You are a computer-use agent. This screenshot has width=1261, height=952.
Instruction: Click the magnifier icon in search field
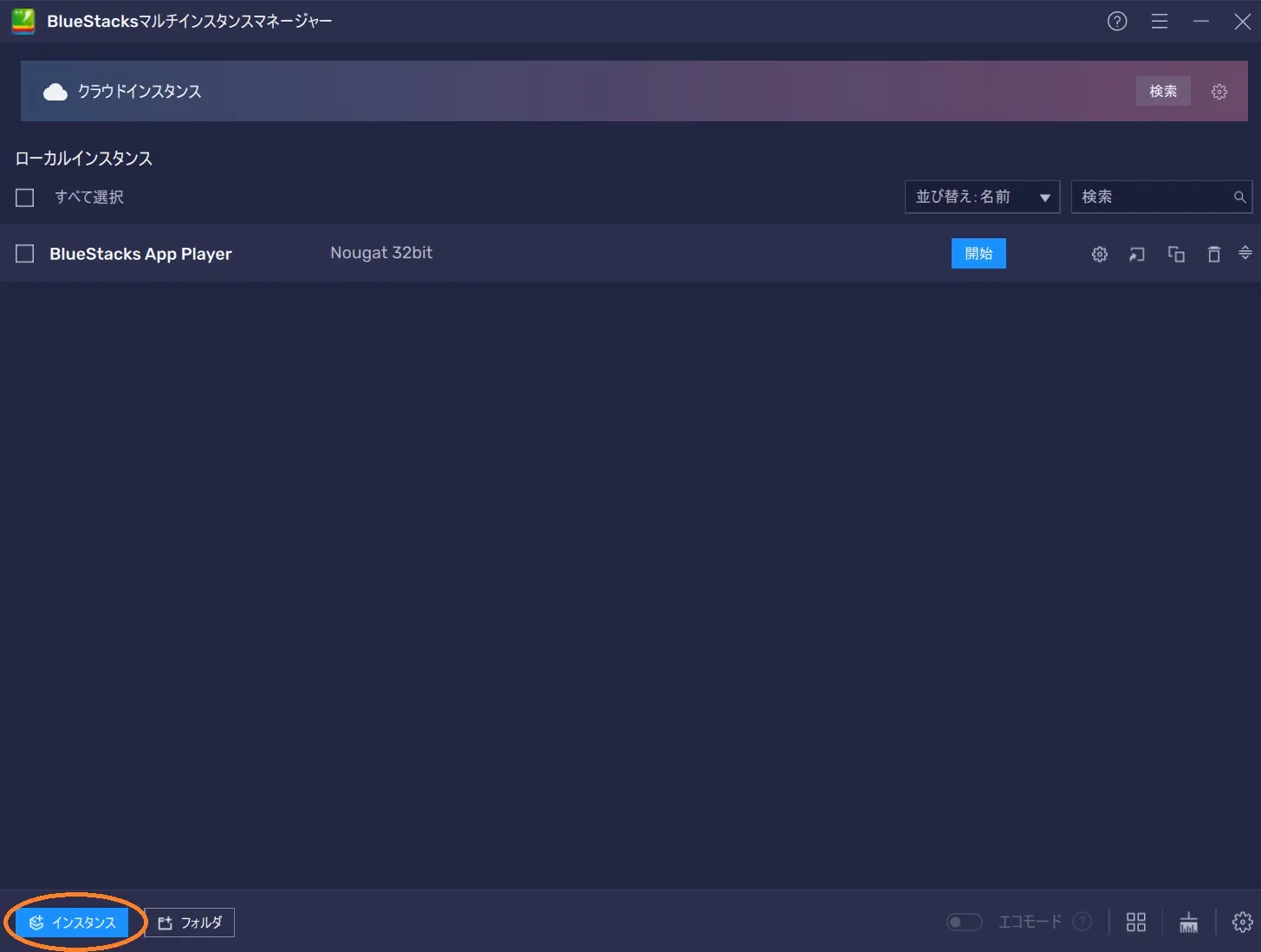(1239, 198)
